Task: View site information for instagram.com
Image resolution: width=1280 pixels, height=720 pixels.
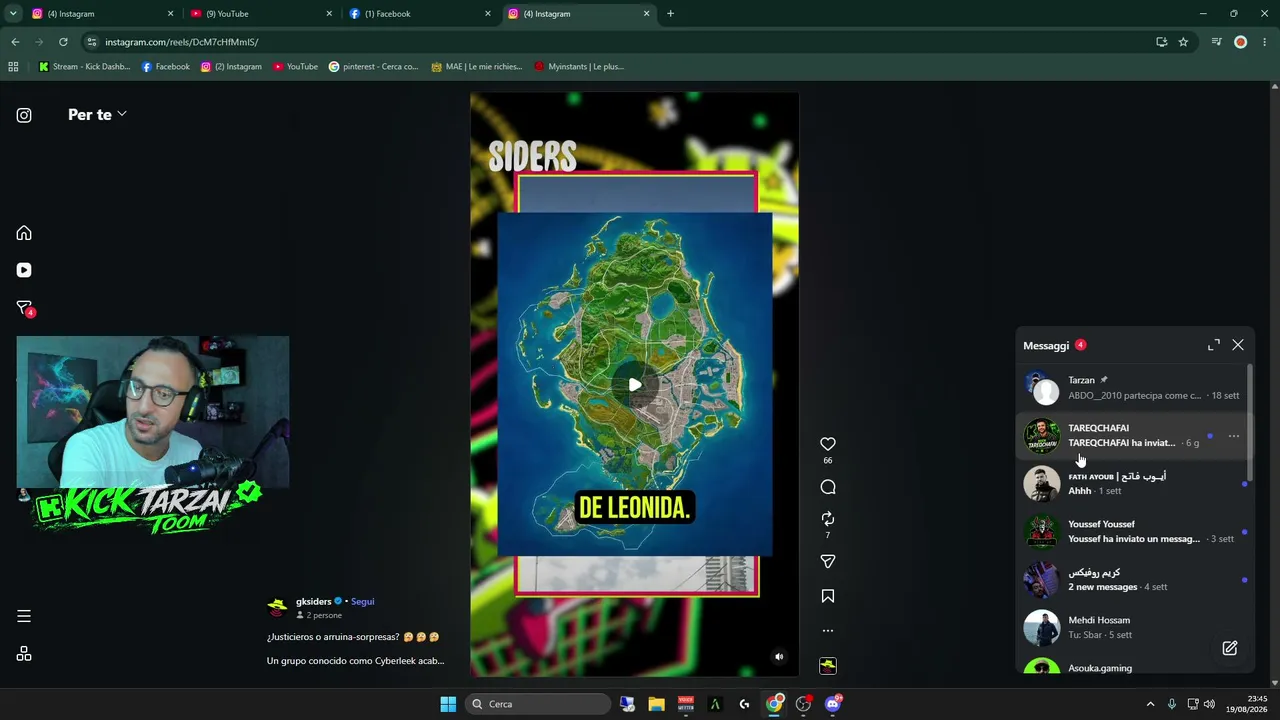Action: tap(92, 42)
